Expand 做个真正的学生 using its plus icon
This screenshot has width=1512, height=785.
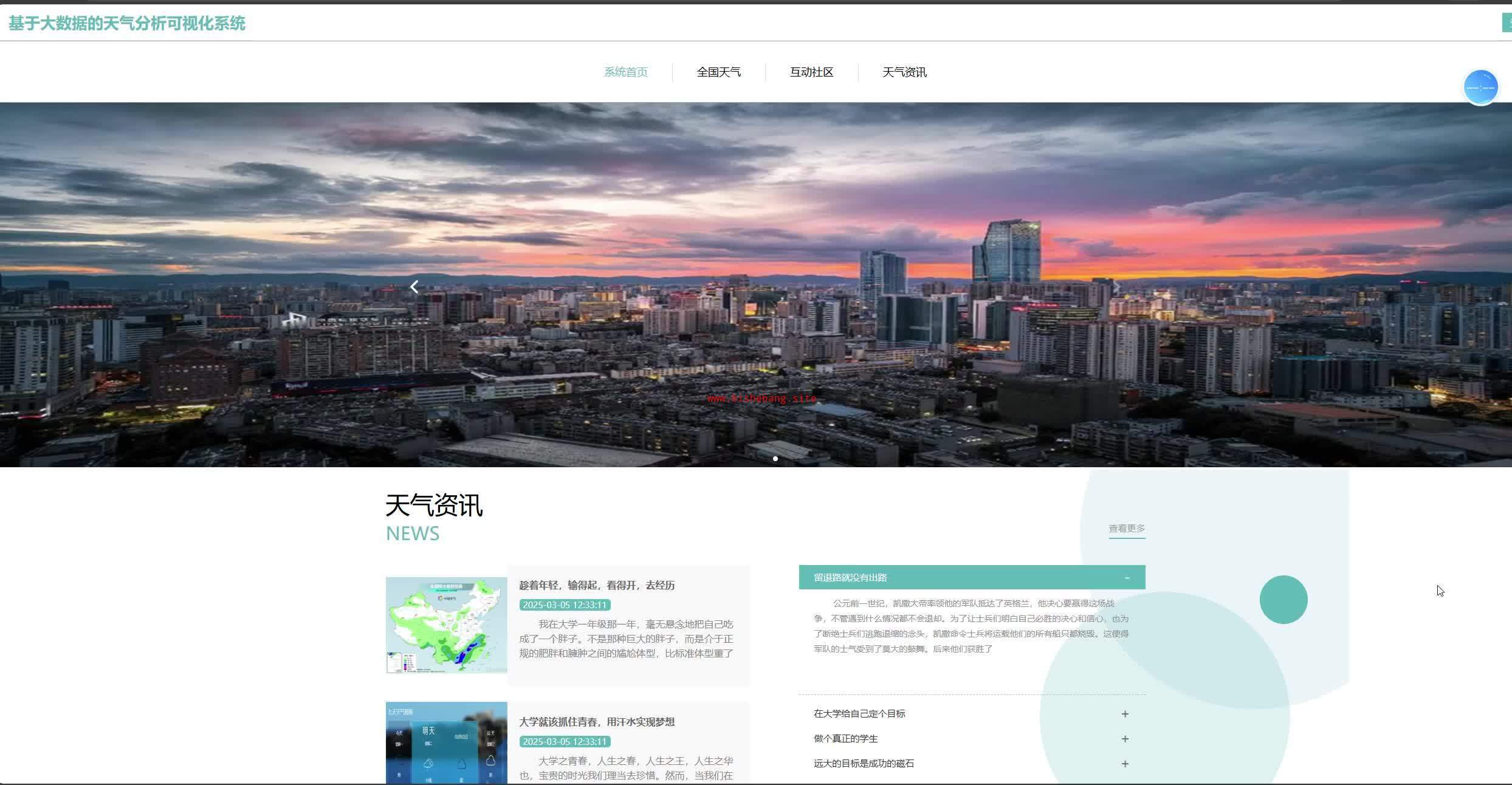[x=1125, y=739]
